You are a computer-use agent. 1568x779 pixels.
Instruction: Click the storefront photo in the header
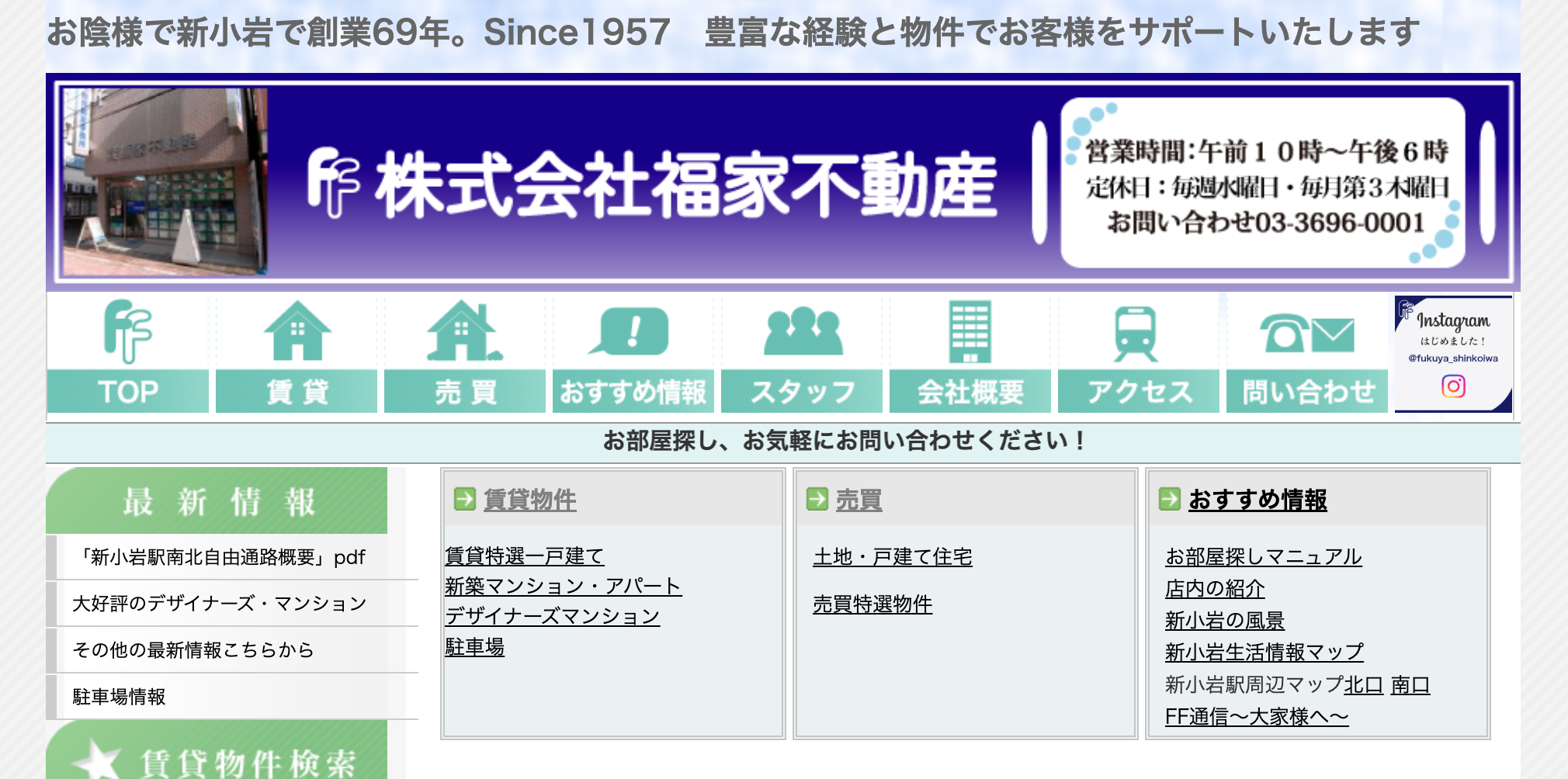click(165, 182)
